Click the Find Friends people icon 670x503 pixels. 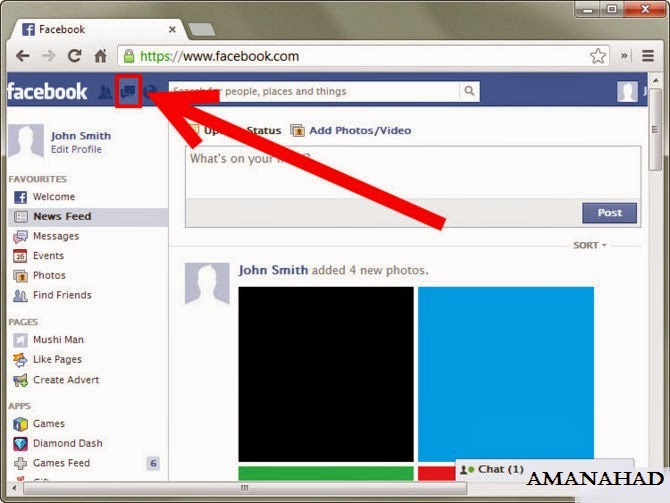pos(20,296)
